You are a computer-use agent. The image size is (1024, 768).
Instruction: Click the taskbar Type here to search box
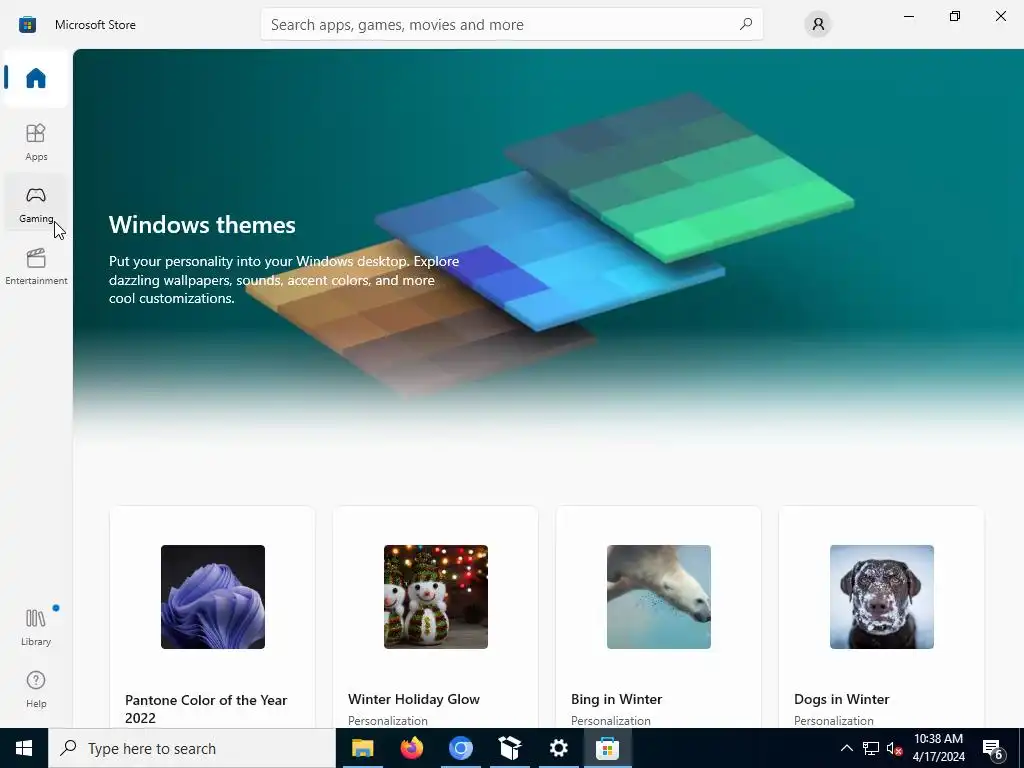(192, 748)
